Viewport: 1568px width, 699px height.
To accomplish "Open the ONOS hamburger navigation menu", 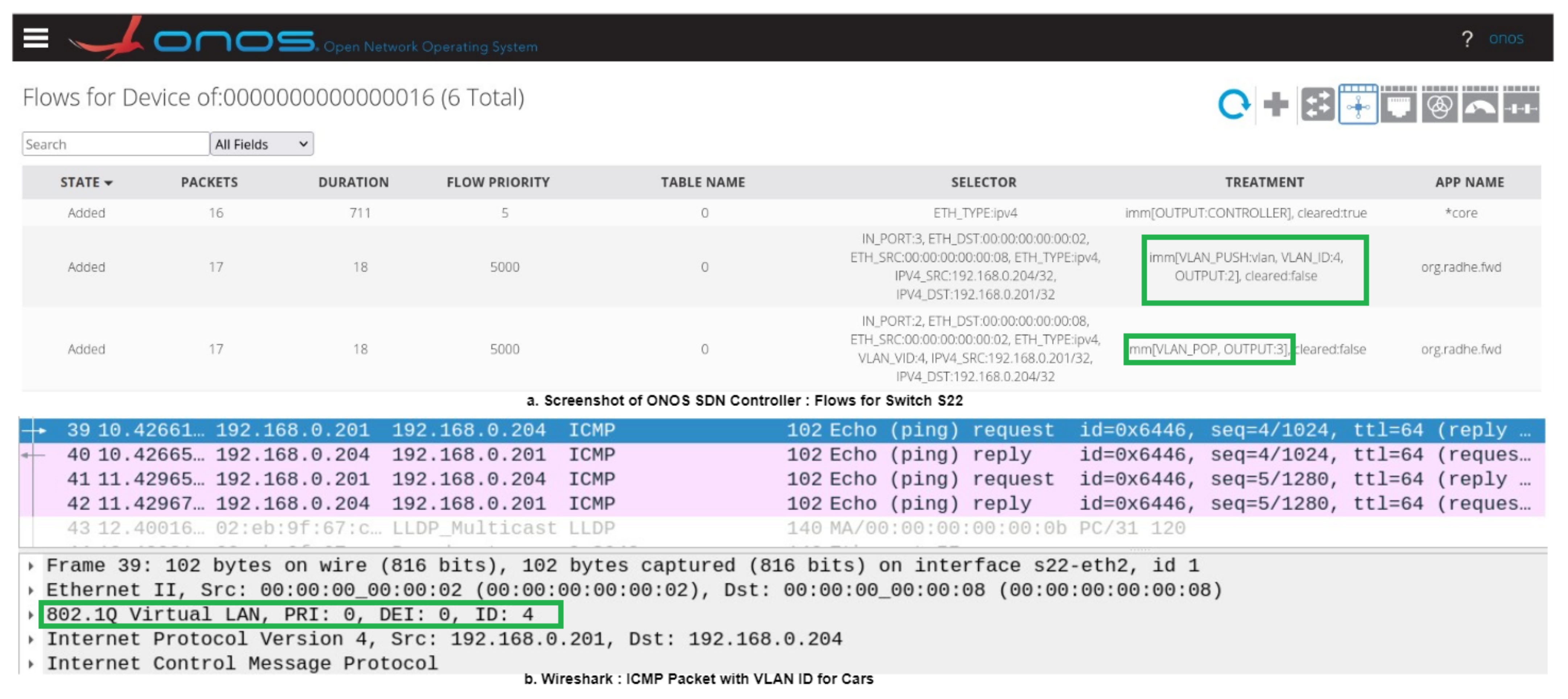I will point(35,38).
